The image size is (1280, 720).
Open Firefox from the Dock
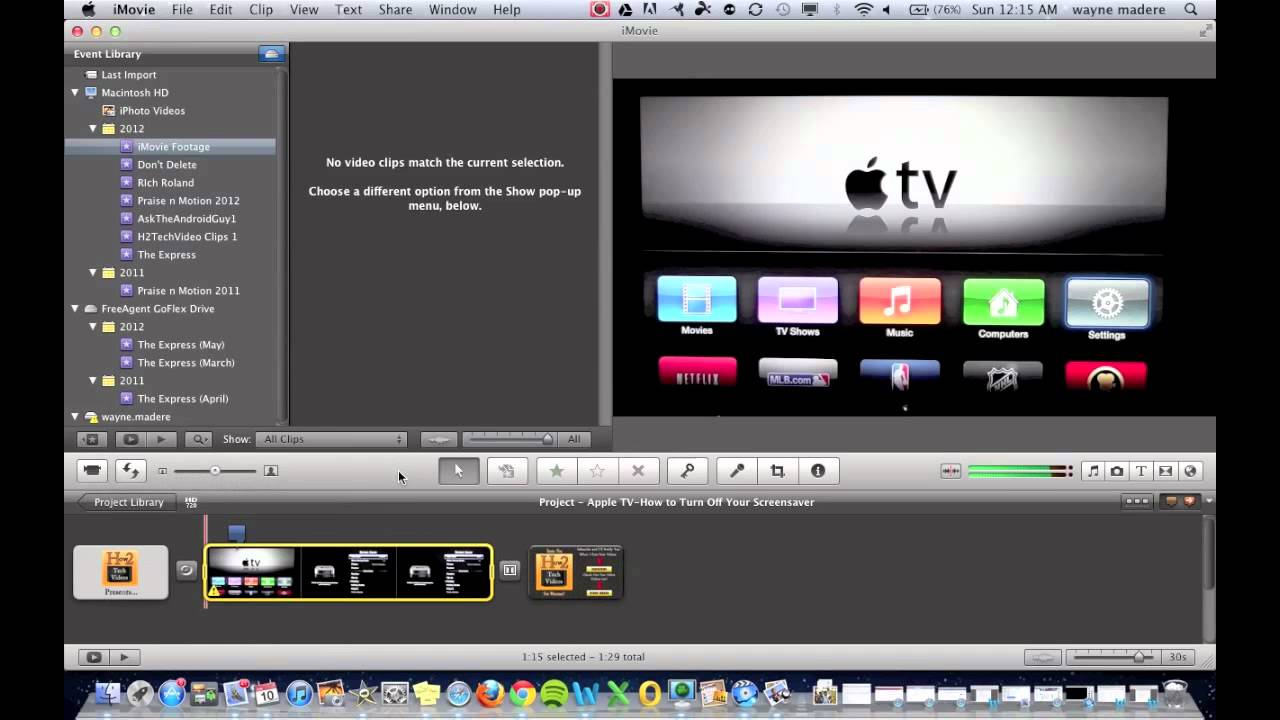tap(489, 693)
